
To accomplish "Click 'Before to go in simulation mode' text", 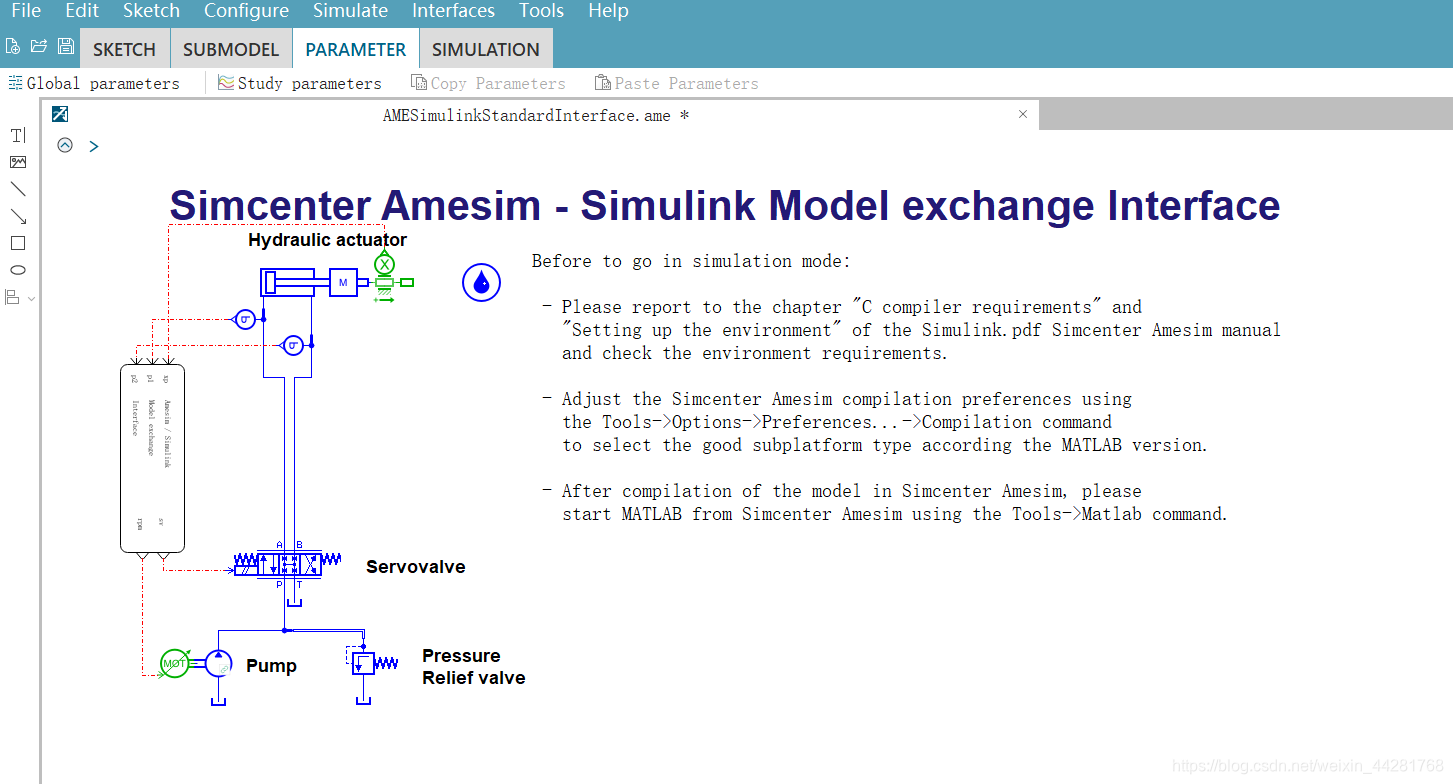I will point(691,261).
